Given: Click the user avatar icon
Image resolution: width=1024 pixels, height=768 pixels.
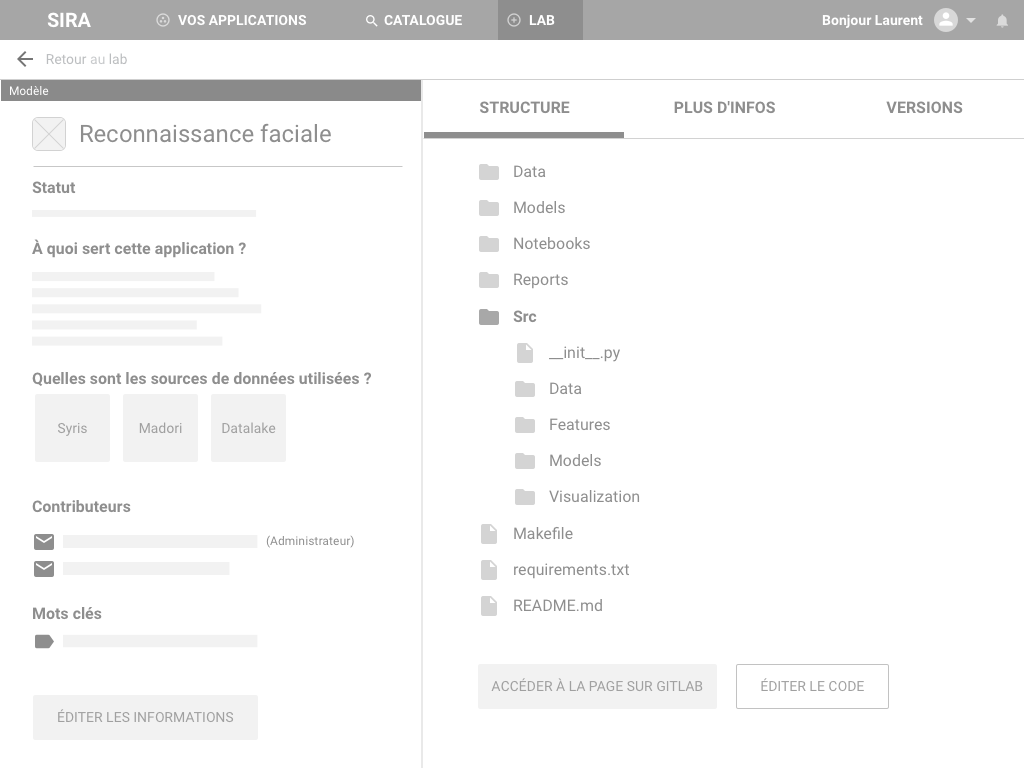Looking at the screenshot, I should click(946, 20).
